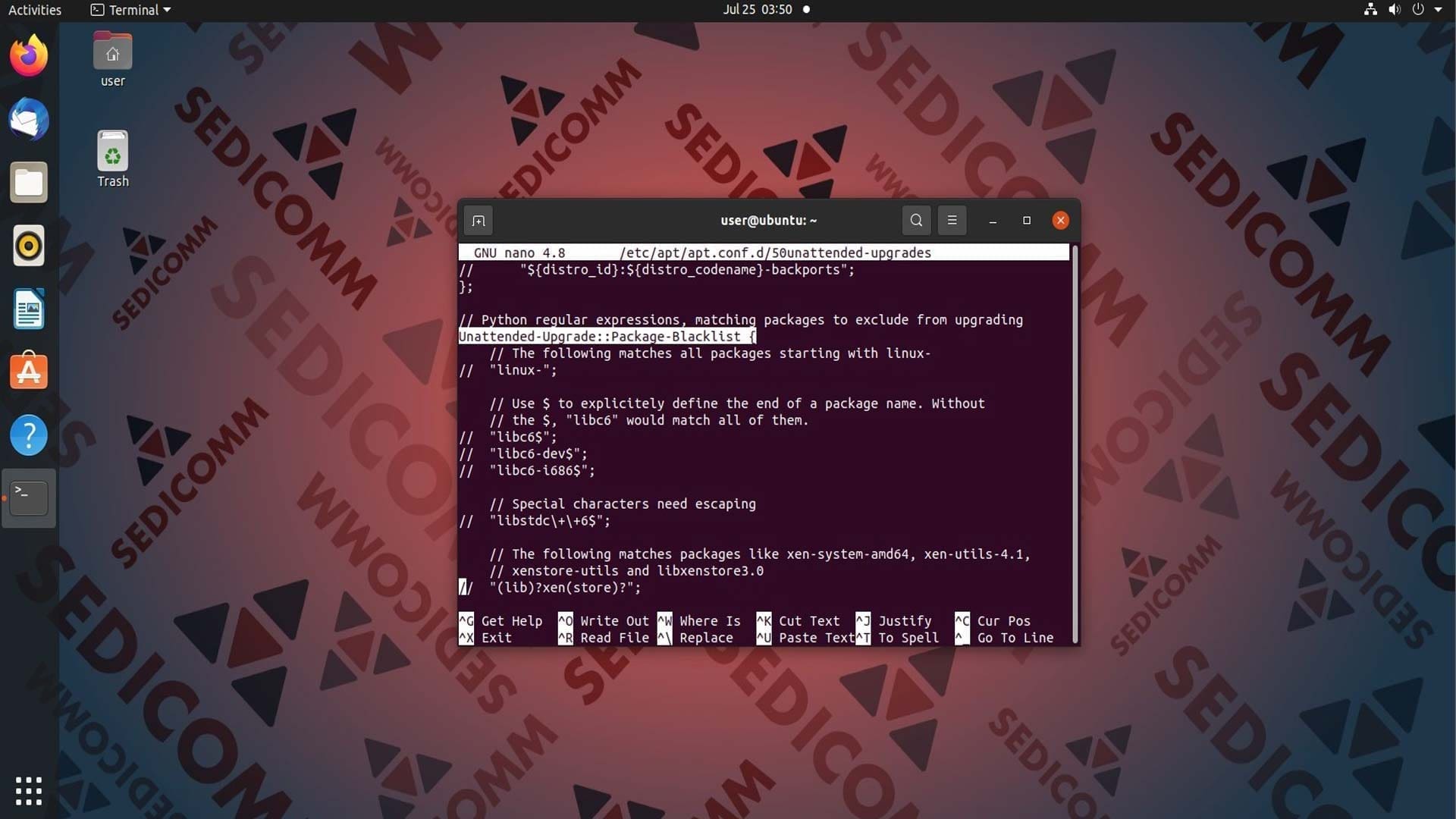This screenshot has width=1456, height=819.
Task: Maximize the terminal window
Action: click(x=1027, y=221)
